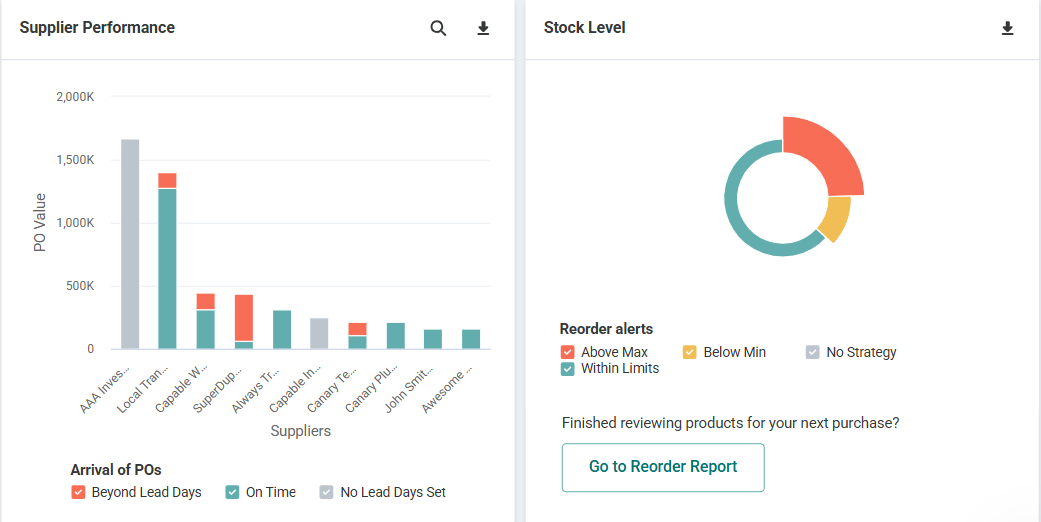Download the Stock Level chart
The image size is (1041, 522).
tap(1008, 28)
